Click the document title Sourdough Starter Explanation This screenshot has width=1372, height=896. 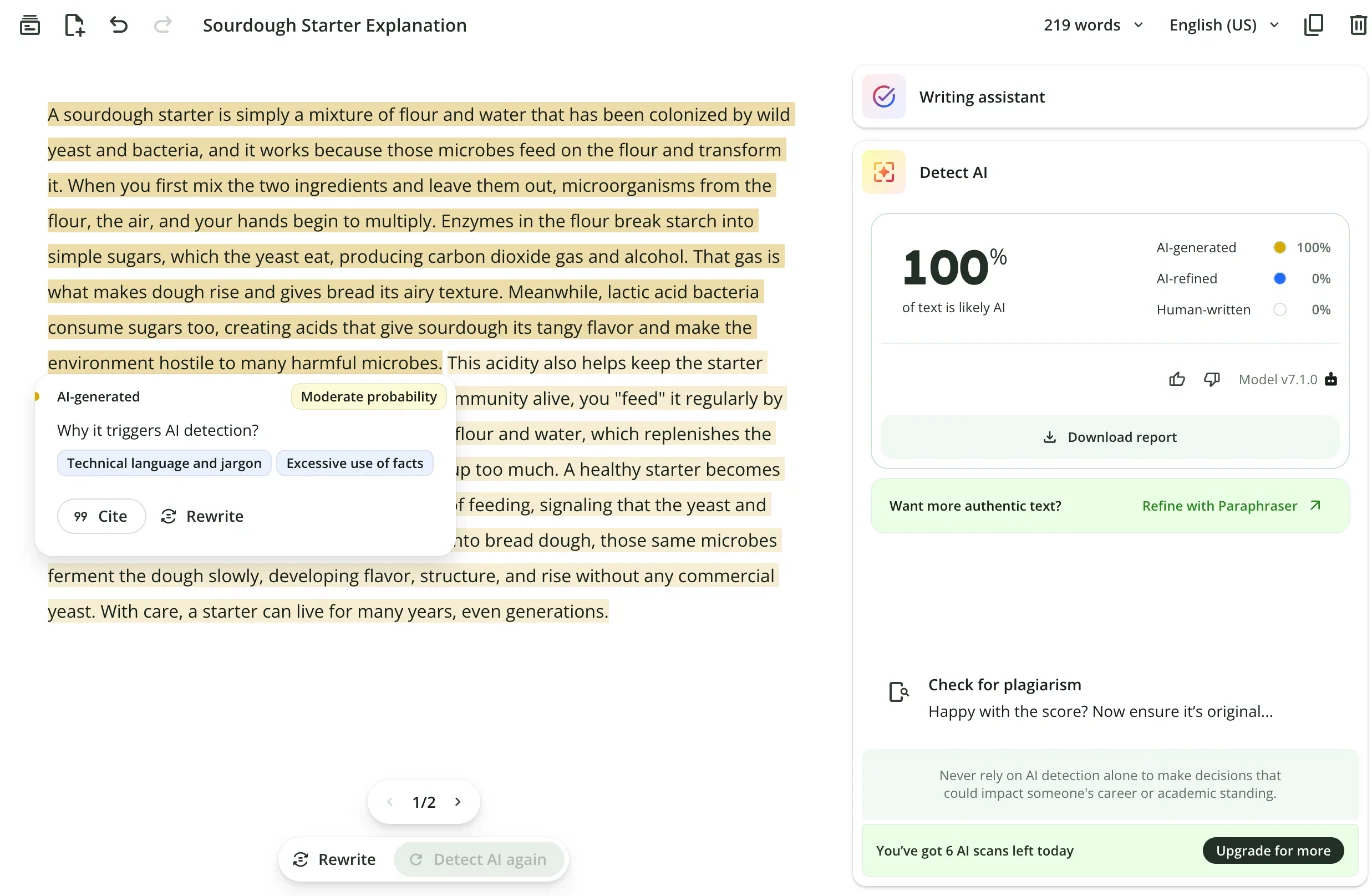coord(335,25)
